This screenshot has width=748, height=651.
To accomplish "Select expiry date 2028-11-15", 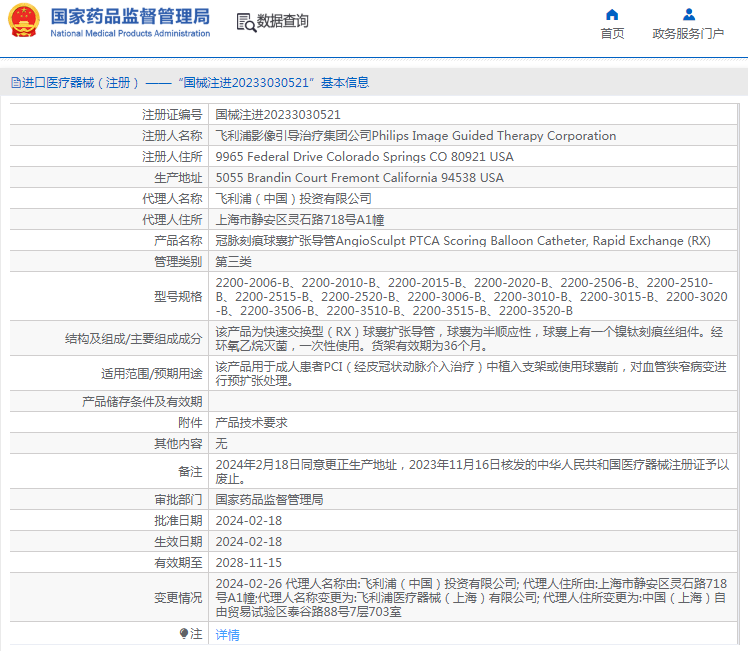I will [249, 563].
